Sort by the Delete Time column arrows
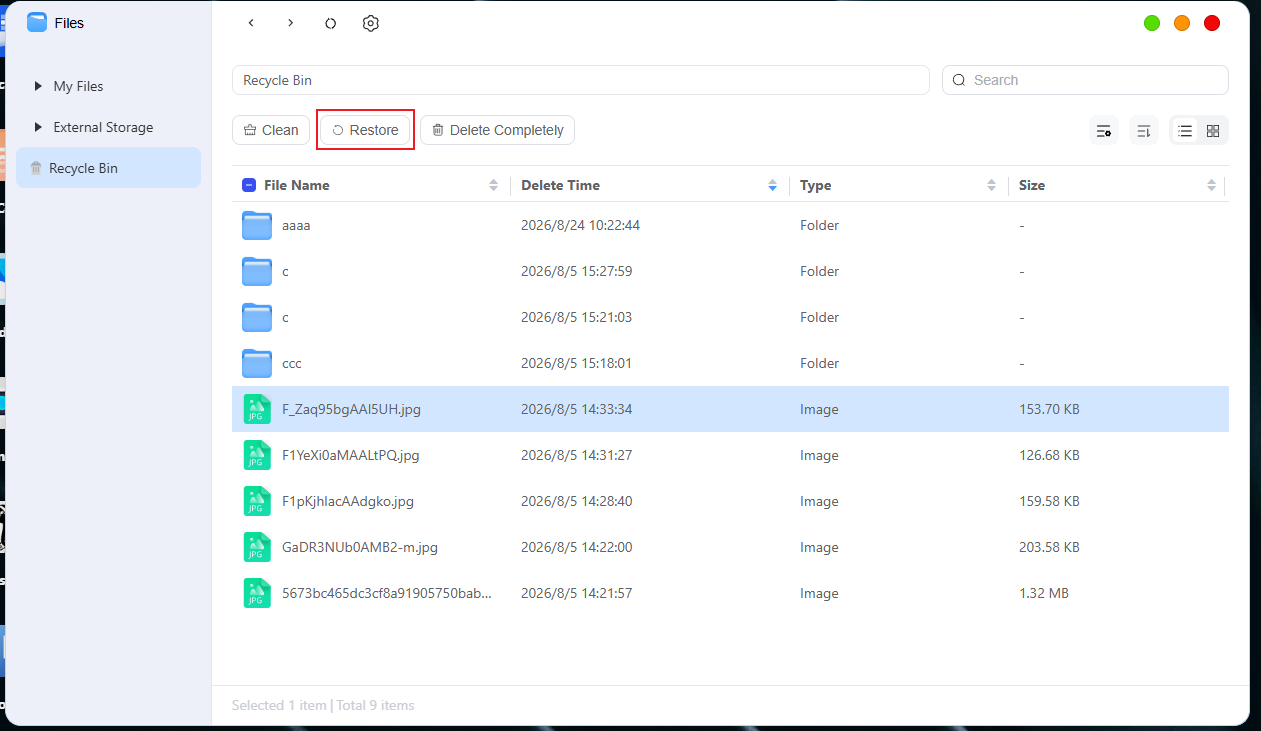The width and height of the screenshot is (1261, 731). (772, 185)
